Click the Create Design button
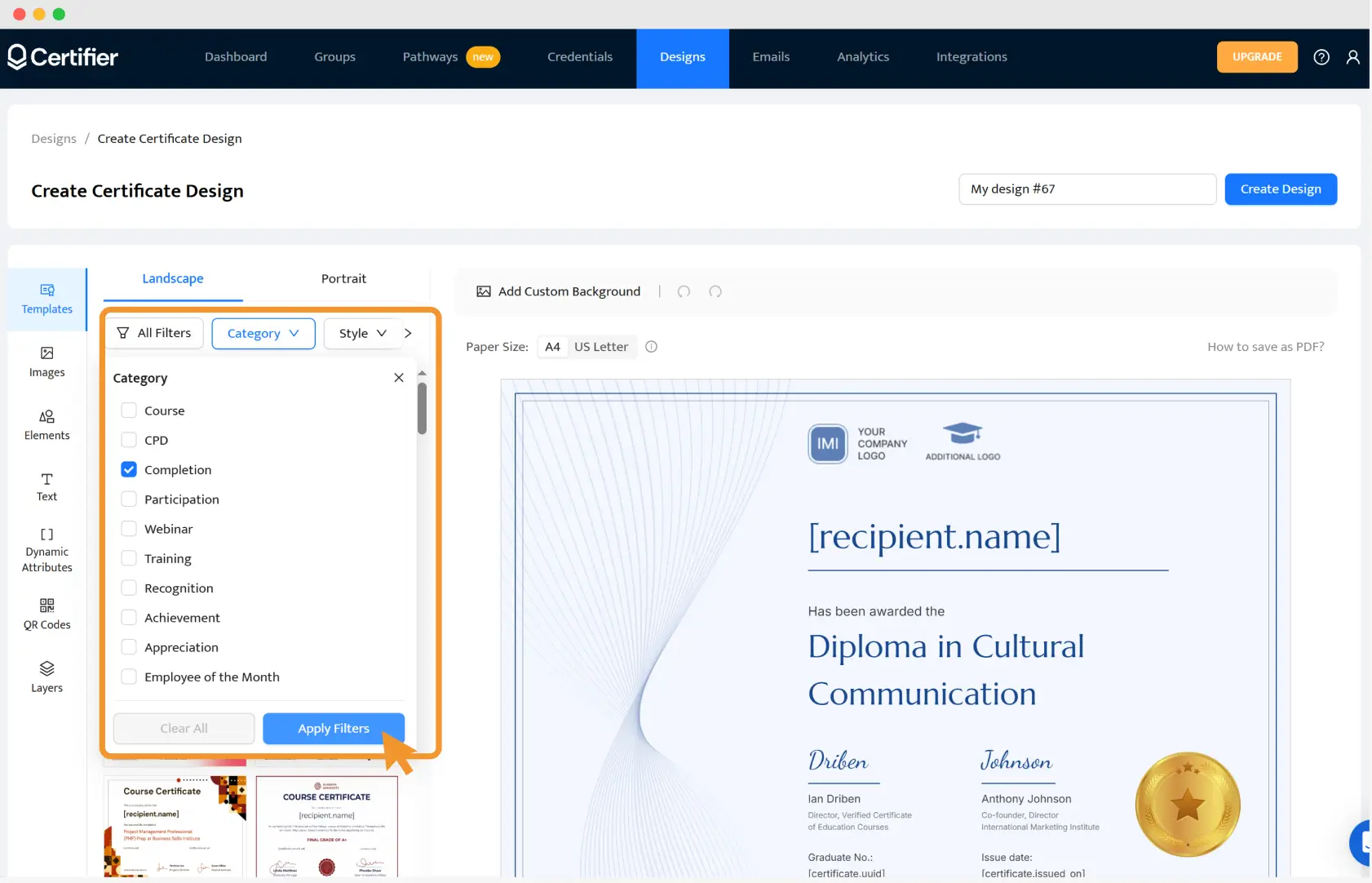This screenshot has width=1372, height=883. (1281, 189)
